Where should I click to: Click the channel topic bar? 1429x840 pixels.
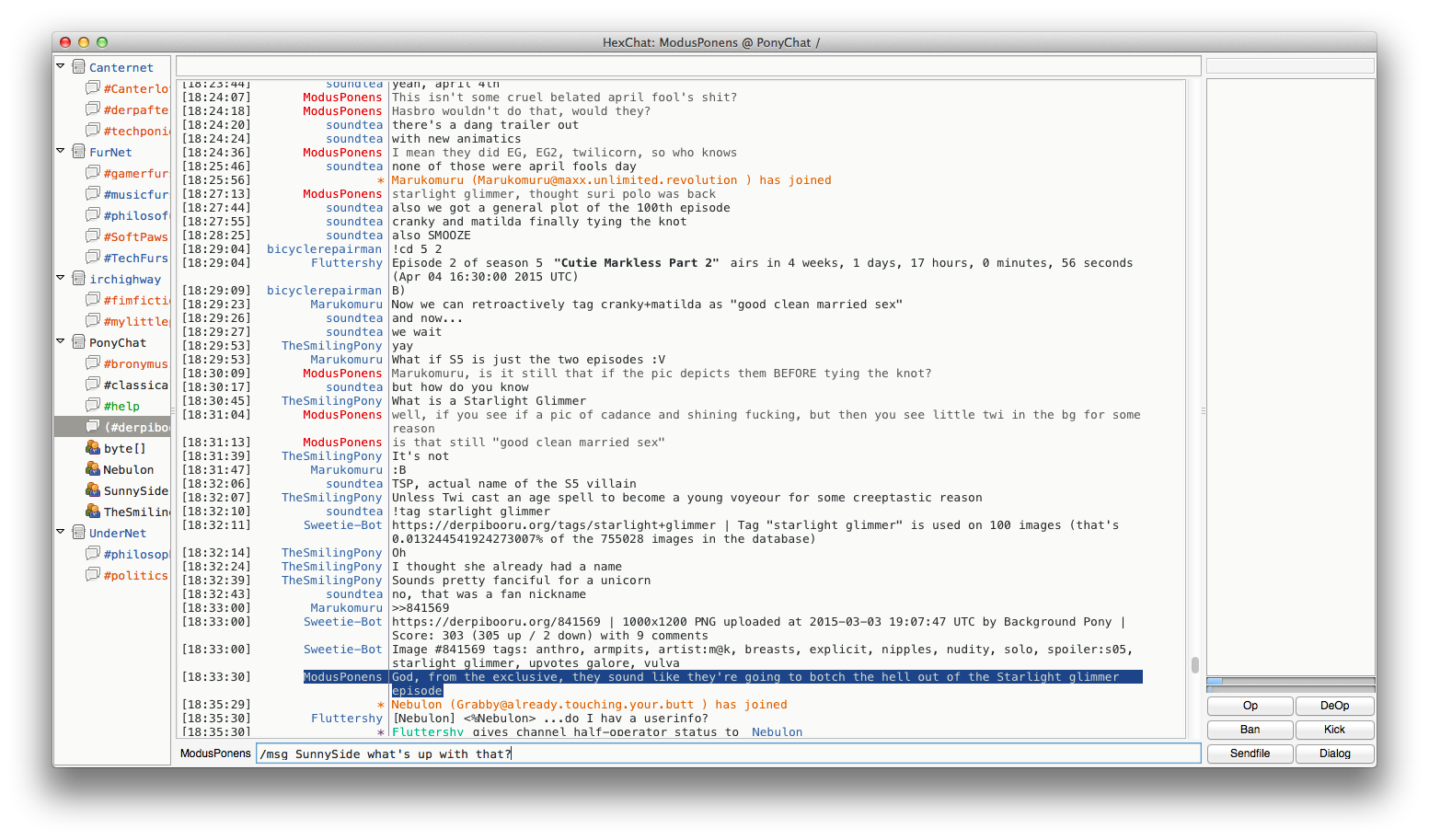(688, 66)
